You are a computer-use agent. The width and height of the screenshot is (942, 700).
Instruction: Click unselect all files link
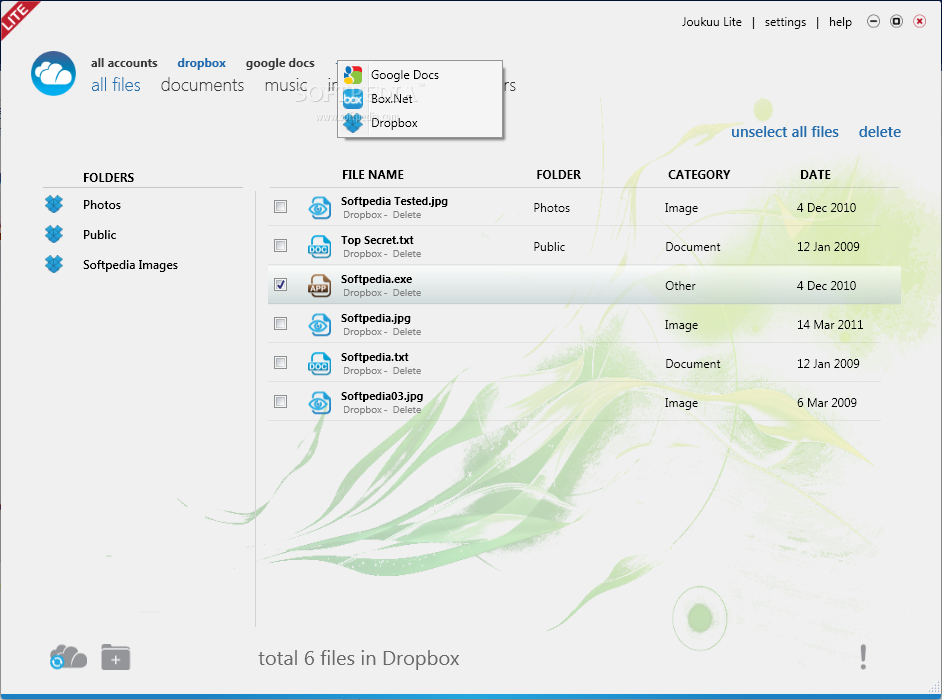(x=785, y=132)
